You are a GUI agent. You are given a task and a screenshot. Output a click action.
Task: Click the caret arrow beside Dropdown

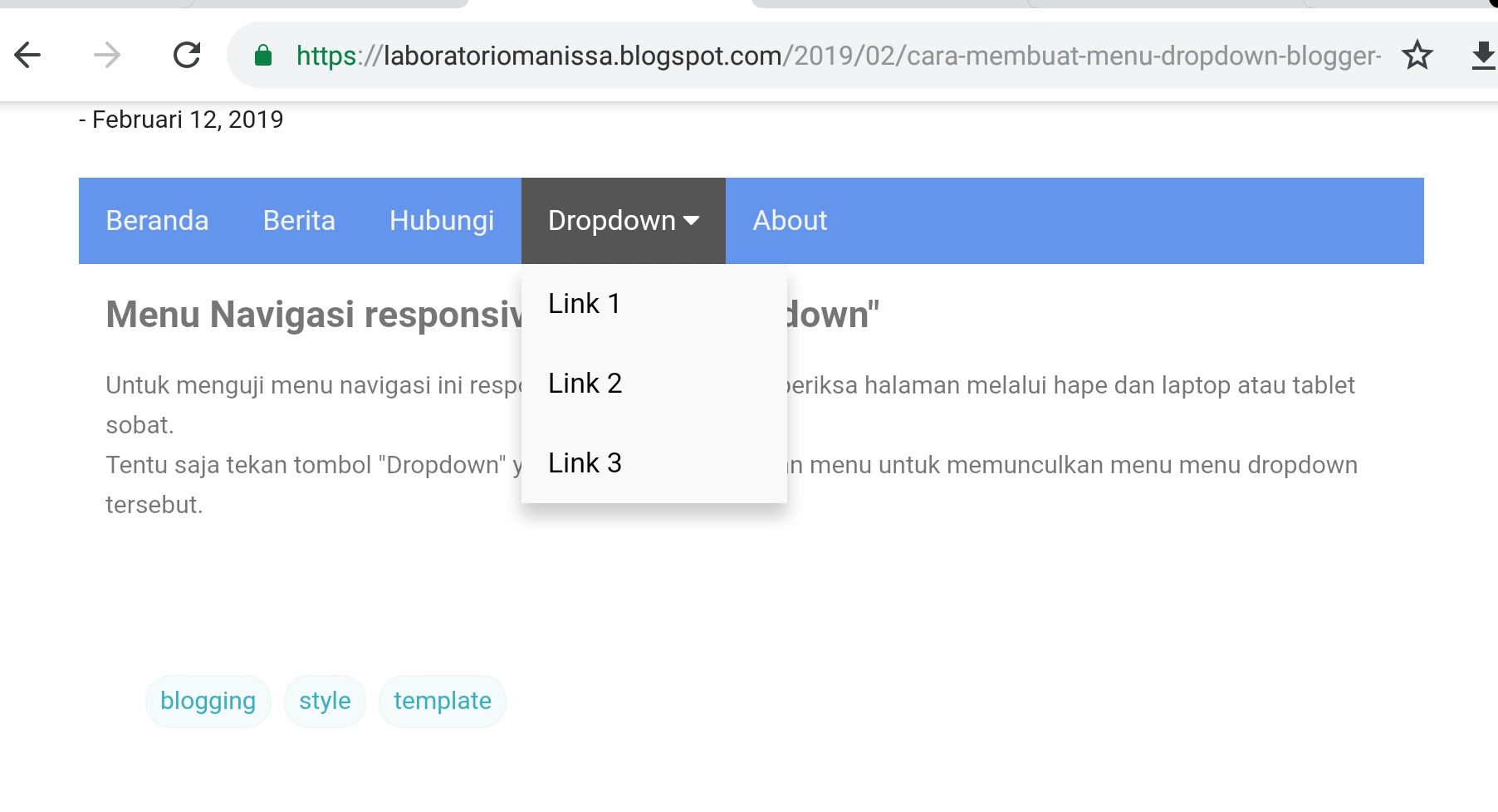coord(691,221)
